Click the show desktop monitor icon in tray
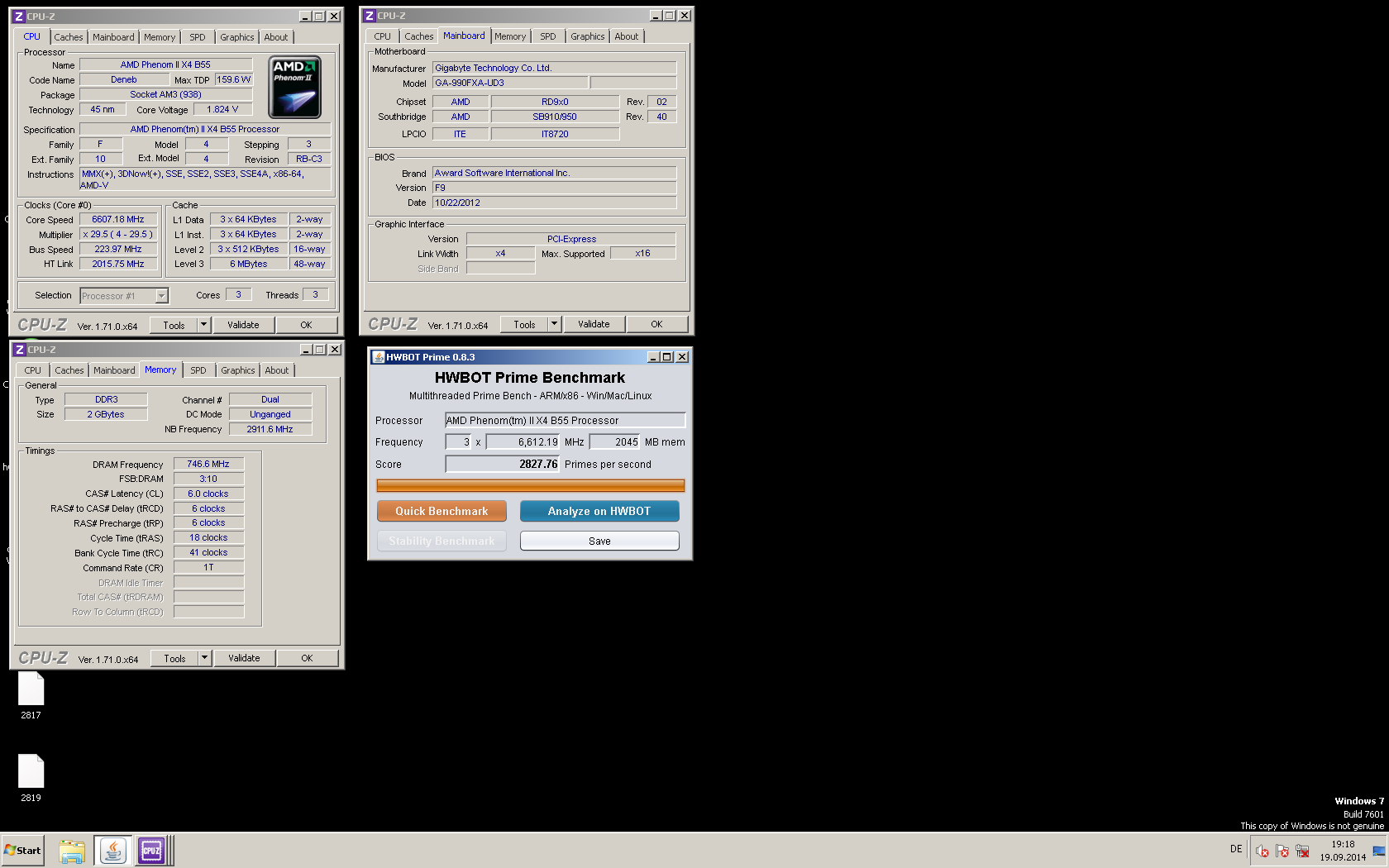 1379,851
